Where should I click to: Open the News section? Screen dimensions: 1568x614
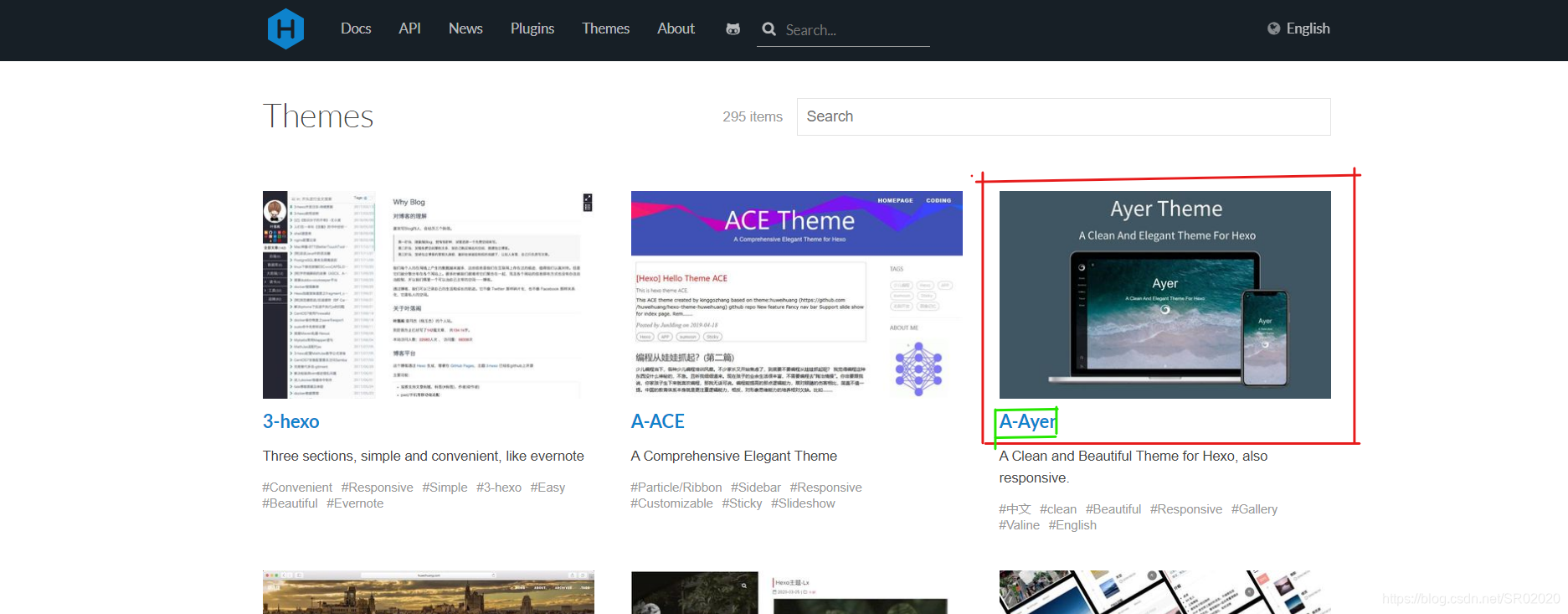click(x=465, y=28)
